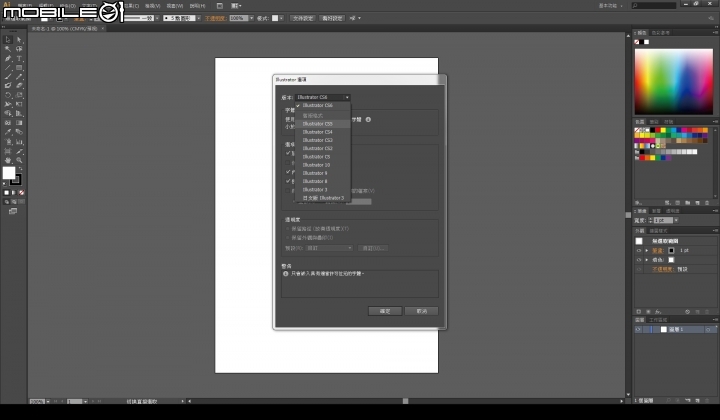Select the Symbol Sprayer tool
The image size is (720, 420).
(8, 142)
